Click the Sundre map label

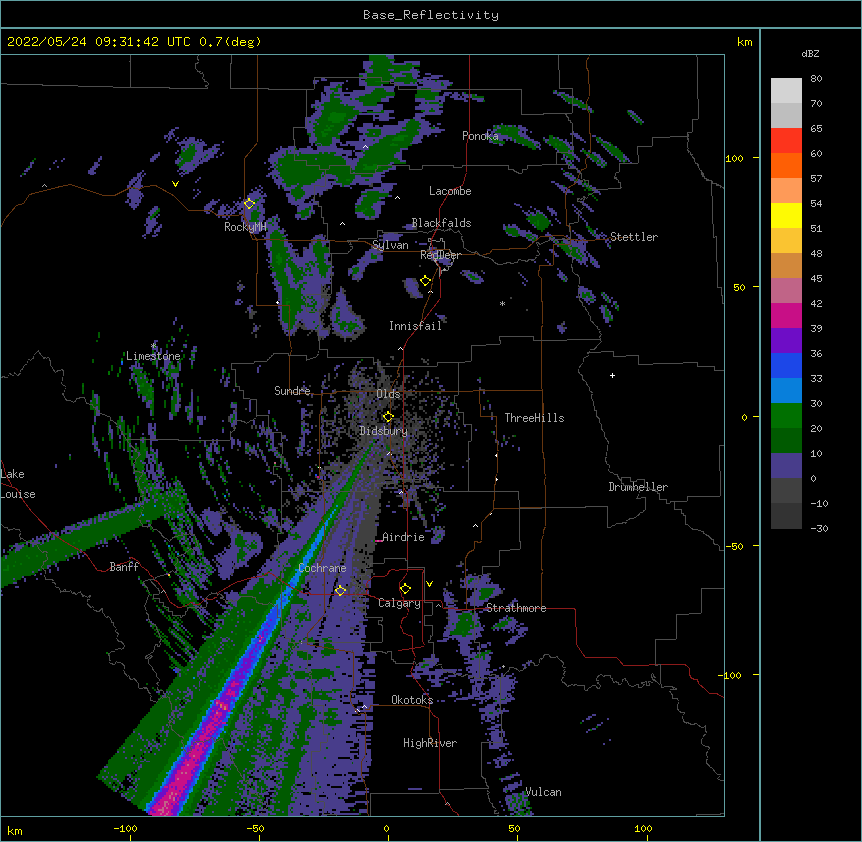click(x=292, y=391)
